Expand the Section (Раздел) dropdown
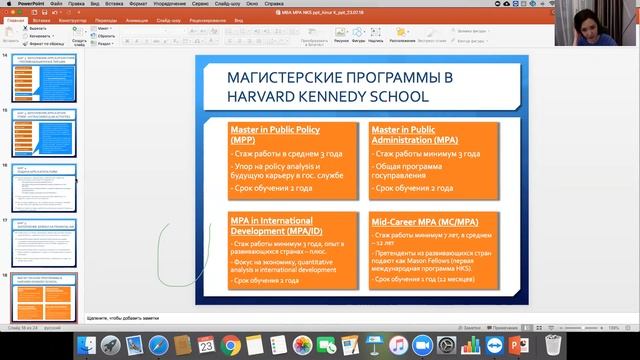This screenshot has width=640, height=360. [102, 43]
